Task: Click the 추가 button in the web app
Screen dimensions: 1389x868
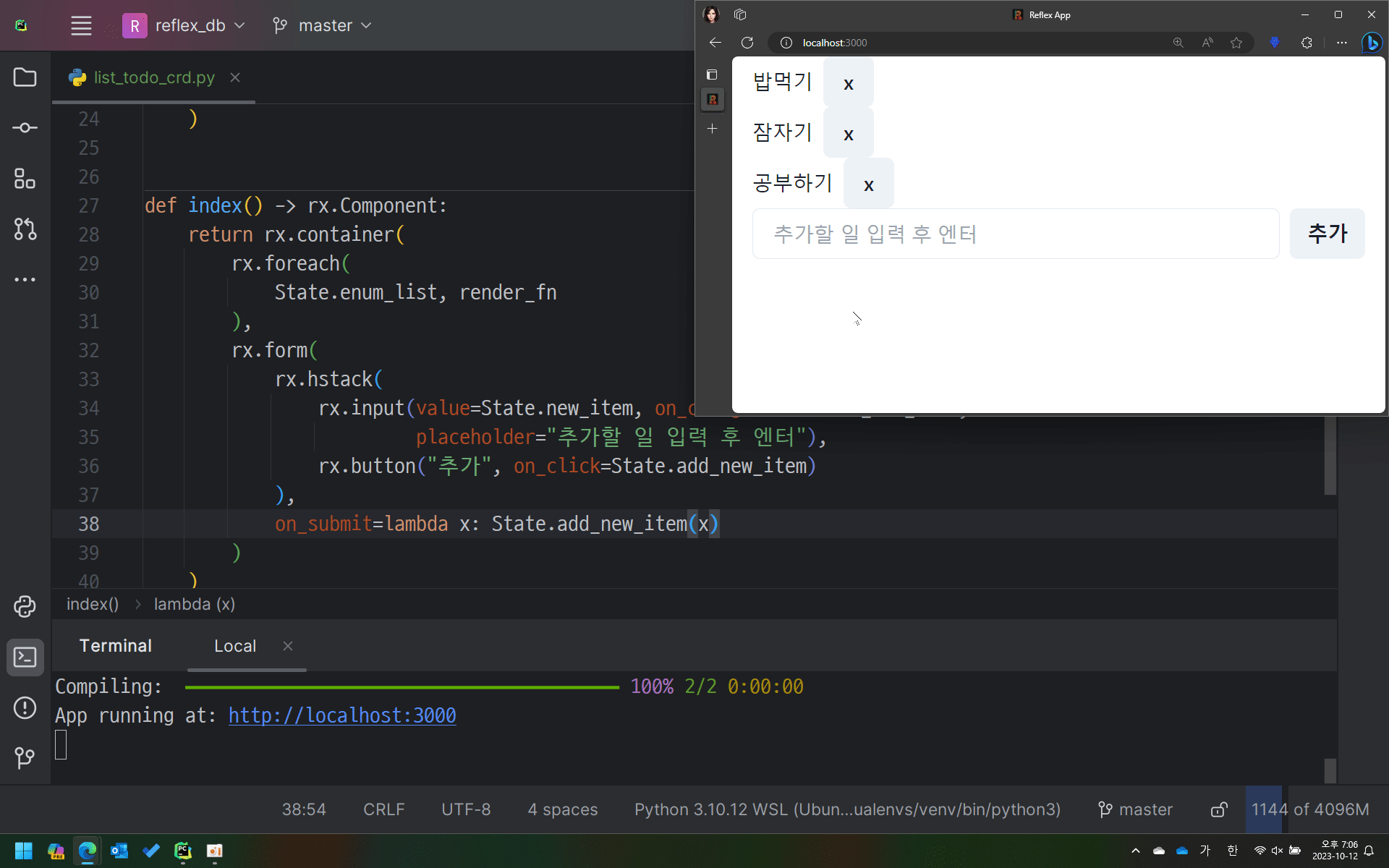Action: click(1327, 234)
